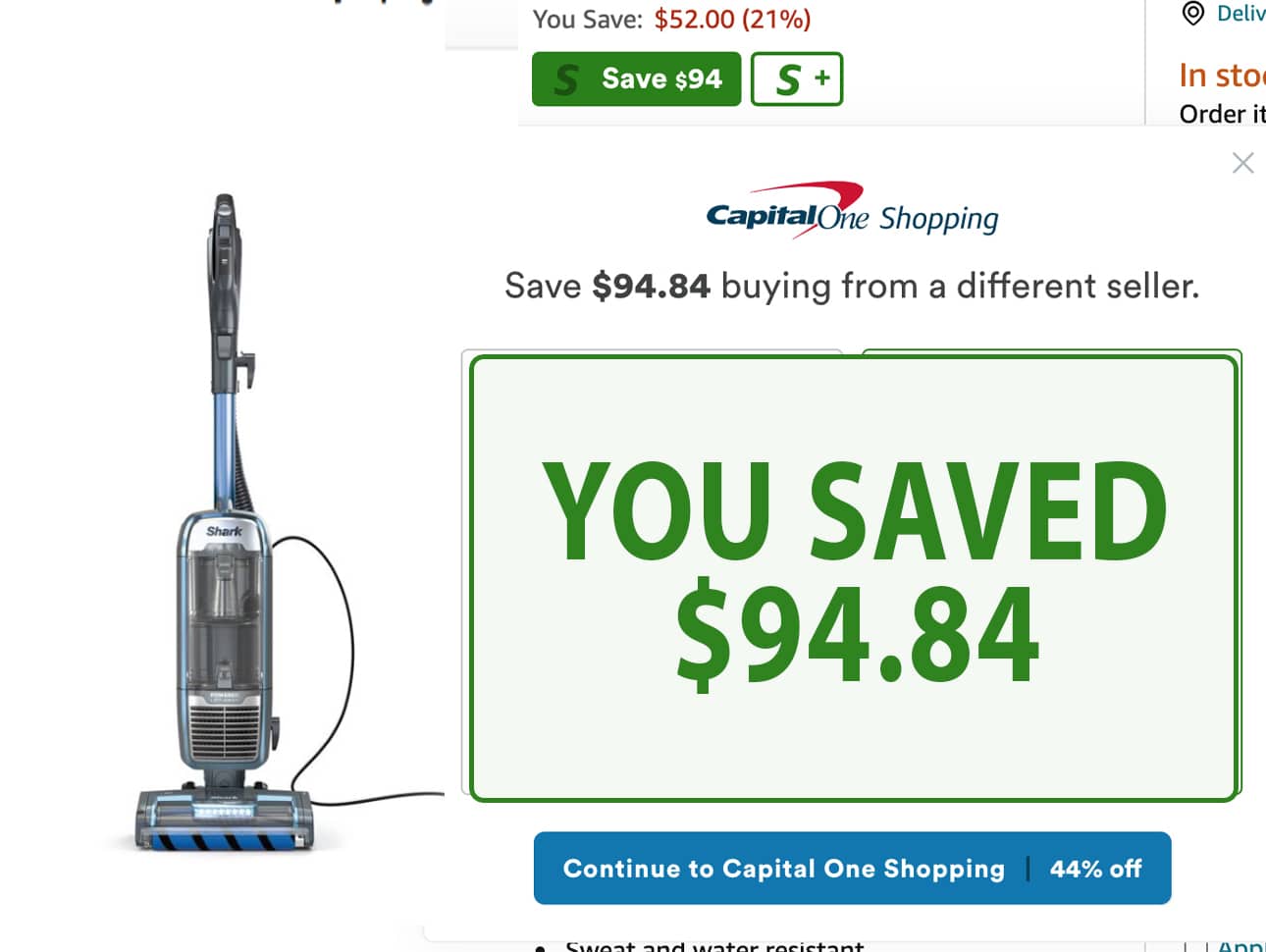The height and width of the screenshot is (952, 1266).
Task: Continue to Capital One Shopping
Action: 852,869
